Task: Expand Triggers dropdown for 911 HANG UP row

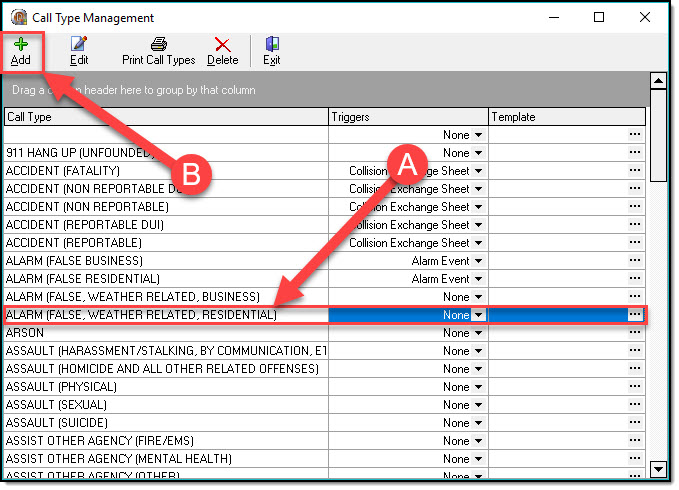Action: (x=478, y=153)
